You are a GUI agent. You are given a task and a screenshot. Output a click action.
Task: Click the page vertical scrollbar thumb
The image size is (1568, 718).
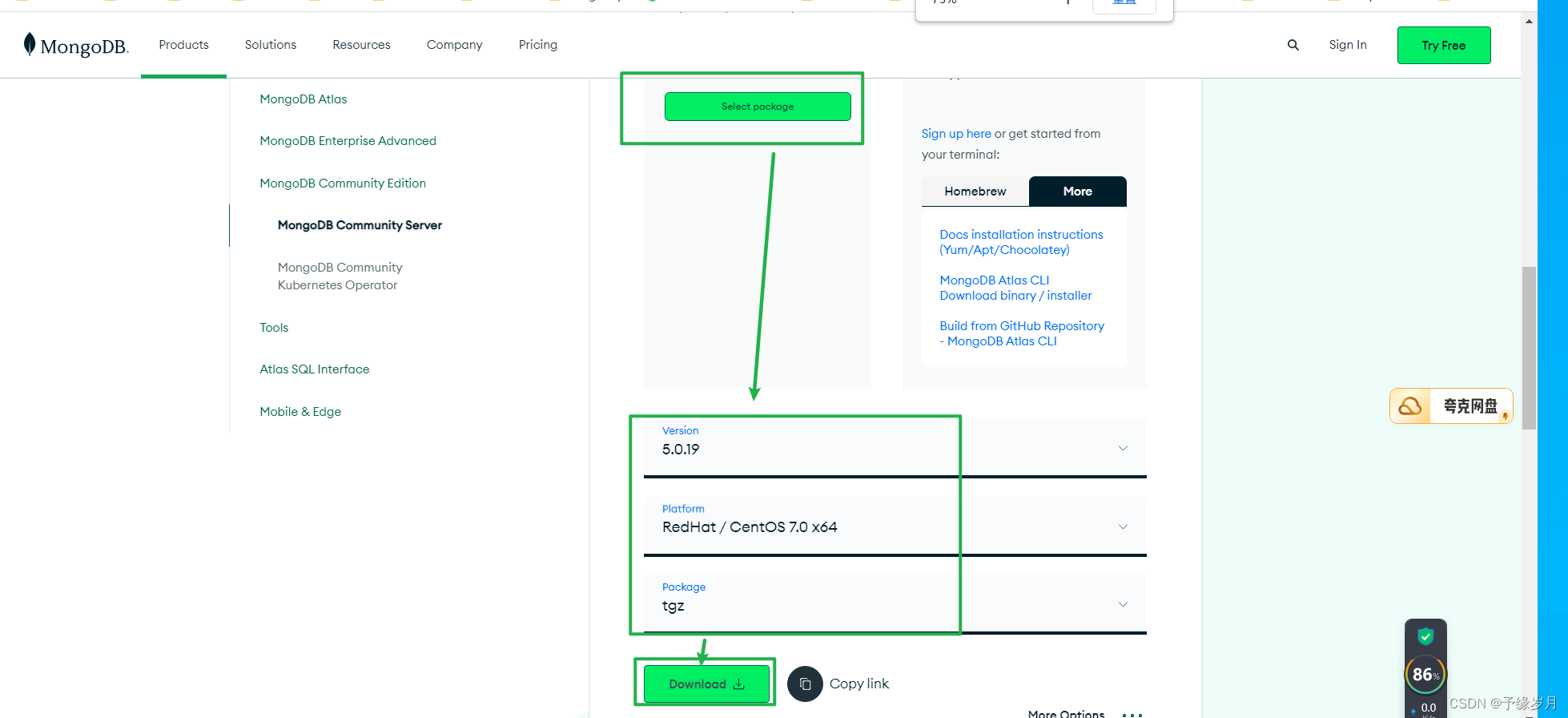(x=1529, y=348)
